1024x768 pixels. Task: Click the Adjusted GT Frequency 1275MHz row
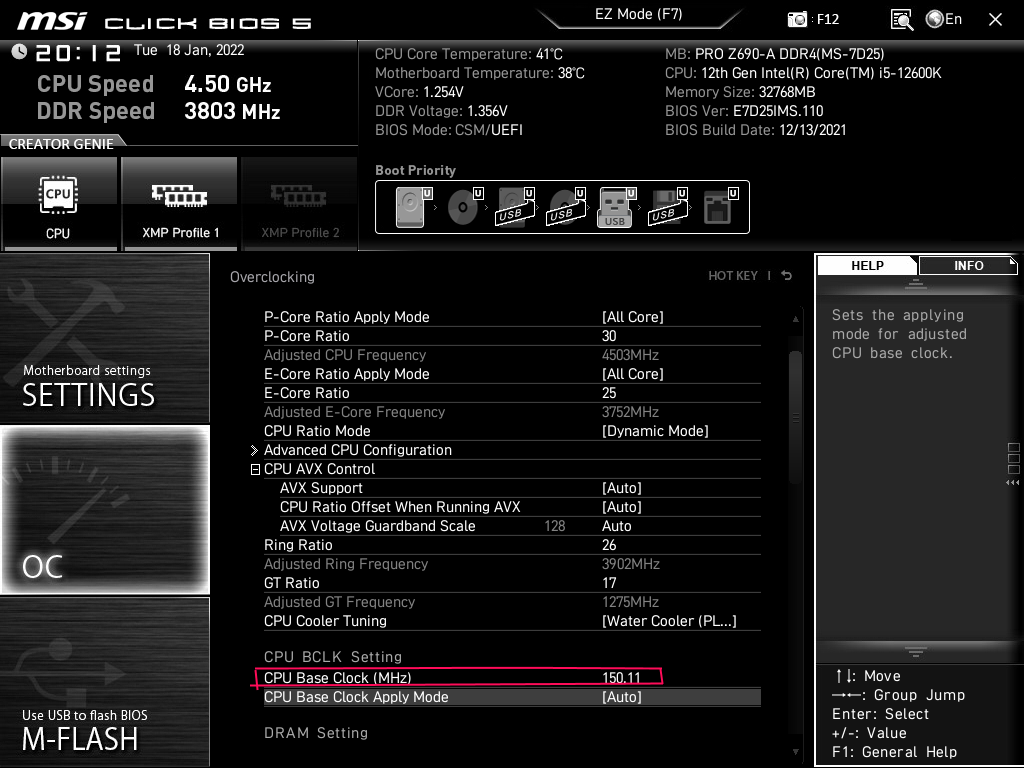pyautogui.click(x=512, y=601)
